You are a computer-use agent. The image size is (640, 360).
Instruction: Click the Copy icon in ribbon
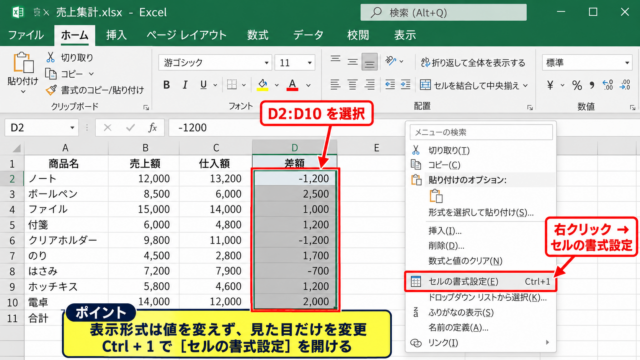[51, 74]
